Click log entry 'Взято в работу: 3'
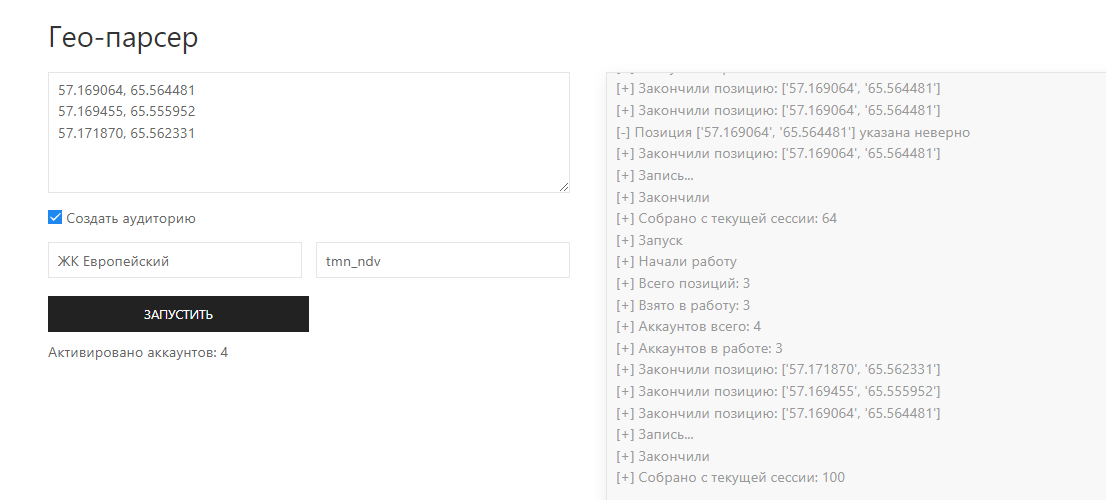The width and height of the screenshot is (1106, 500). [683, 305]
